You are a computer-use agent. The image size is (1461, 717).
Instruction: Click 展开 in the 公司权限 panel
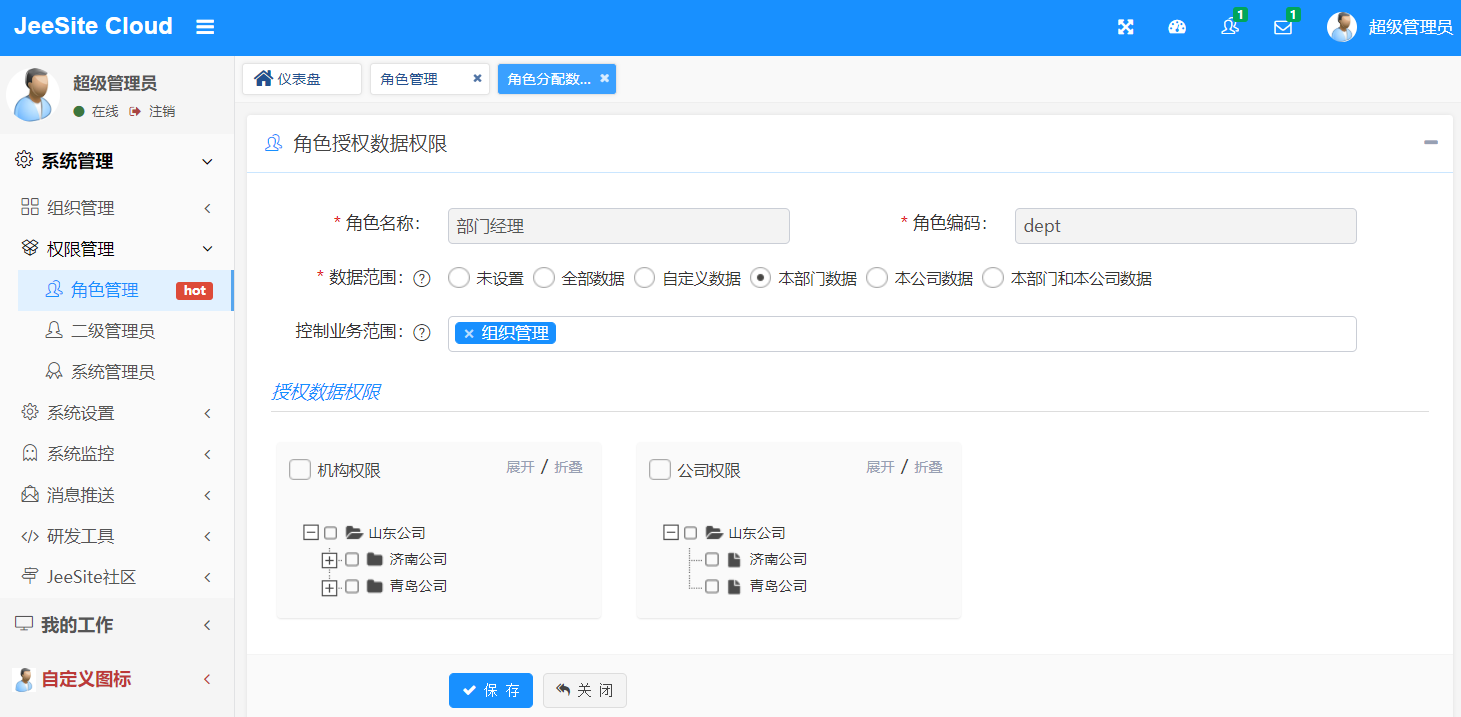(880, 467)
